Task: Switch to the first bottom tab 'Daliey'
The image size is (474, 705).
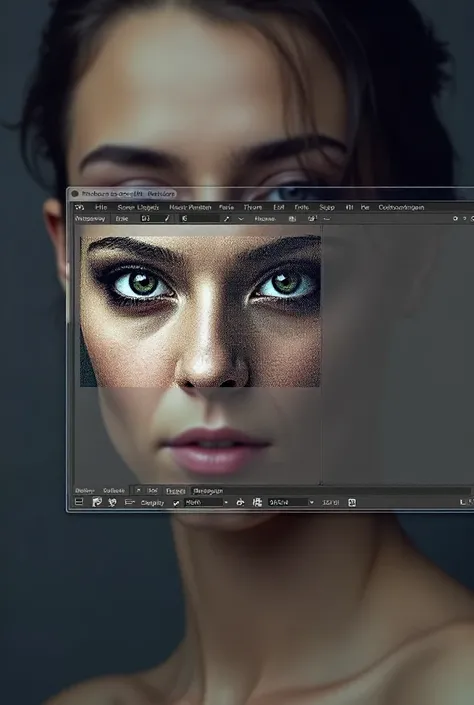Action: (x=85, y=491)
